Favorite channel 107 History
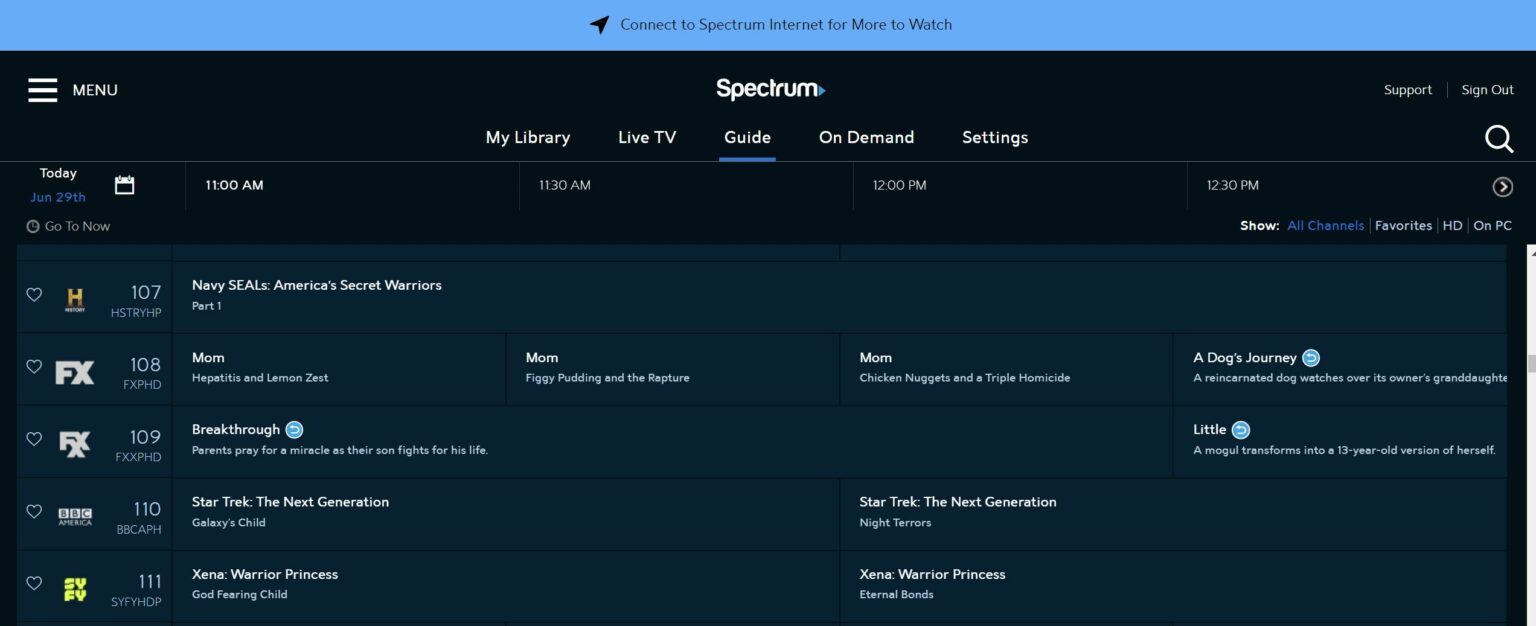1536x626 pixels. (33, 295)
